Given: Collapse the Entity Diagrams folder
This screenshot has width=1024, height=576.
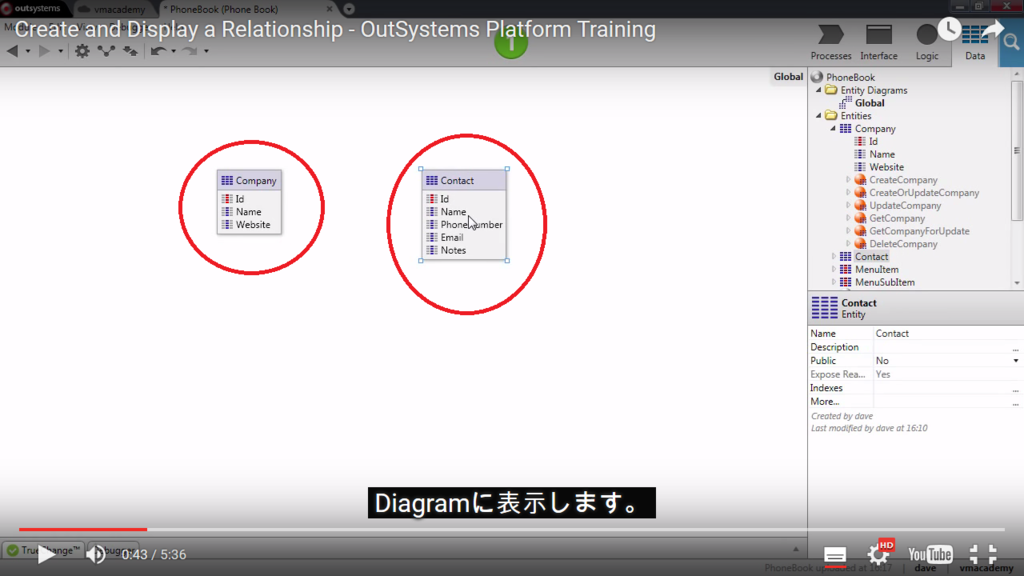Looking at the screenshot, I should point(819,90).
